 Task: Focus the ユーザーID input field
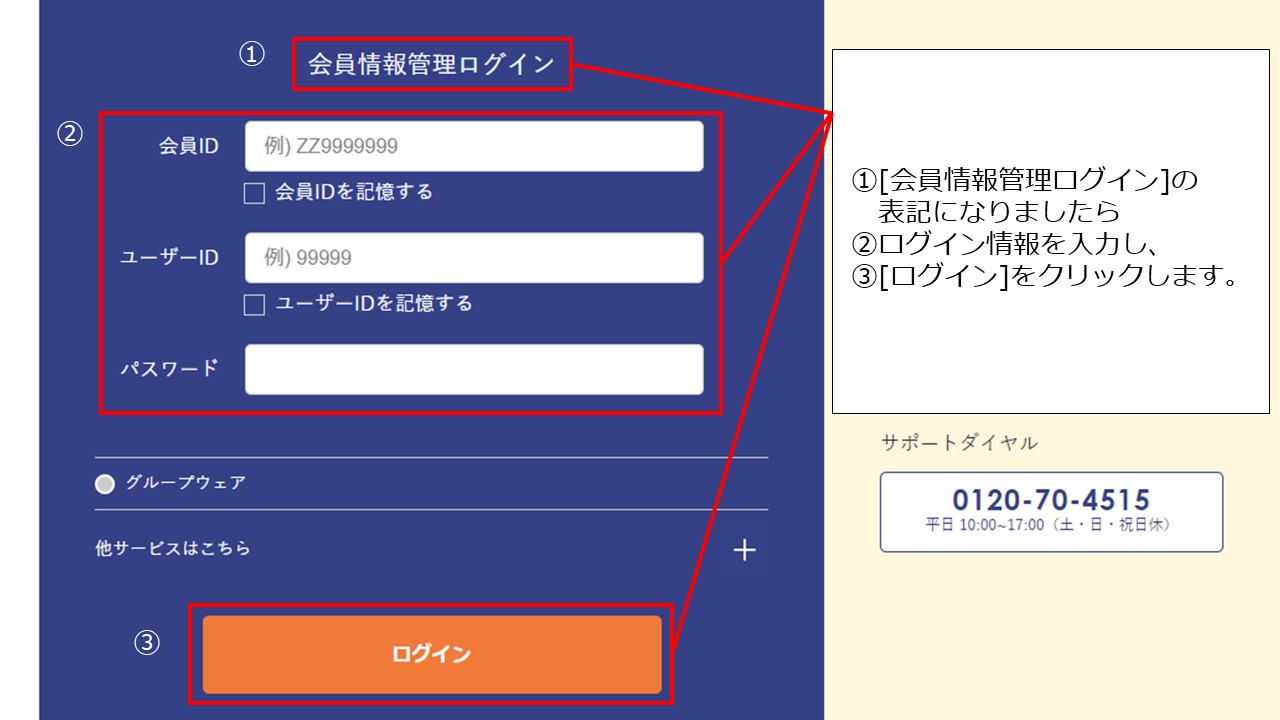point(474,258)
